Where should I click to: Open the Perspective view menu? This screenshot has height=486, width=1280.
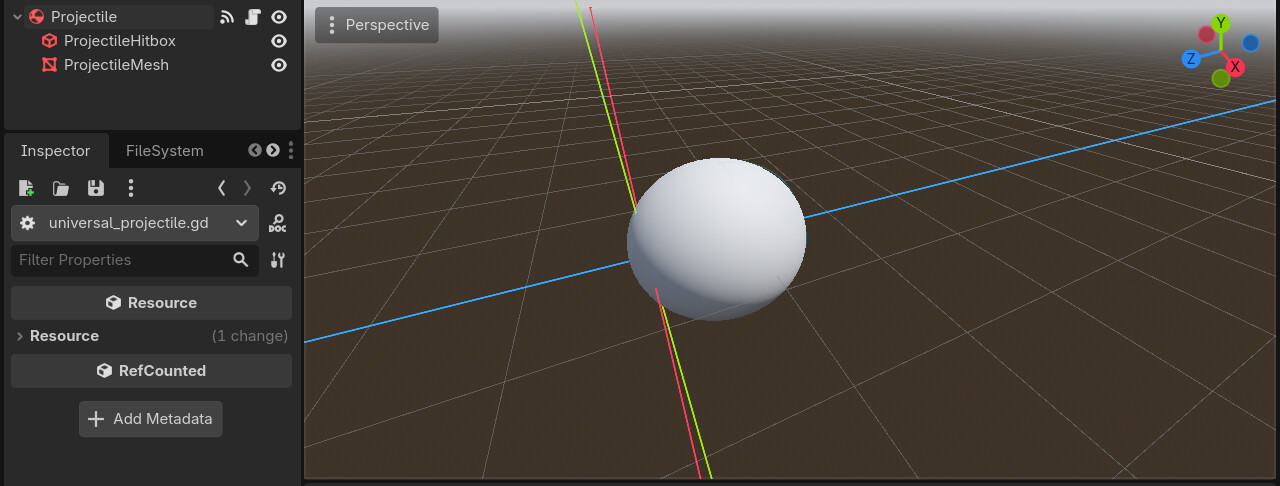[x=376, y=25]
